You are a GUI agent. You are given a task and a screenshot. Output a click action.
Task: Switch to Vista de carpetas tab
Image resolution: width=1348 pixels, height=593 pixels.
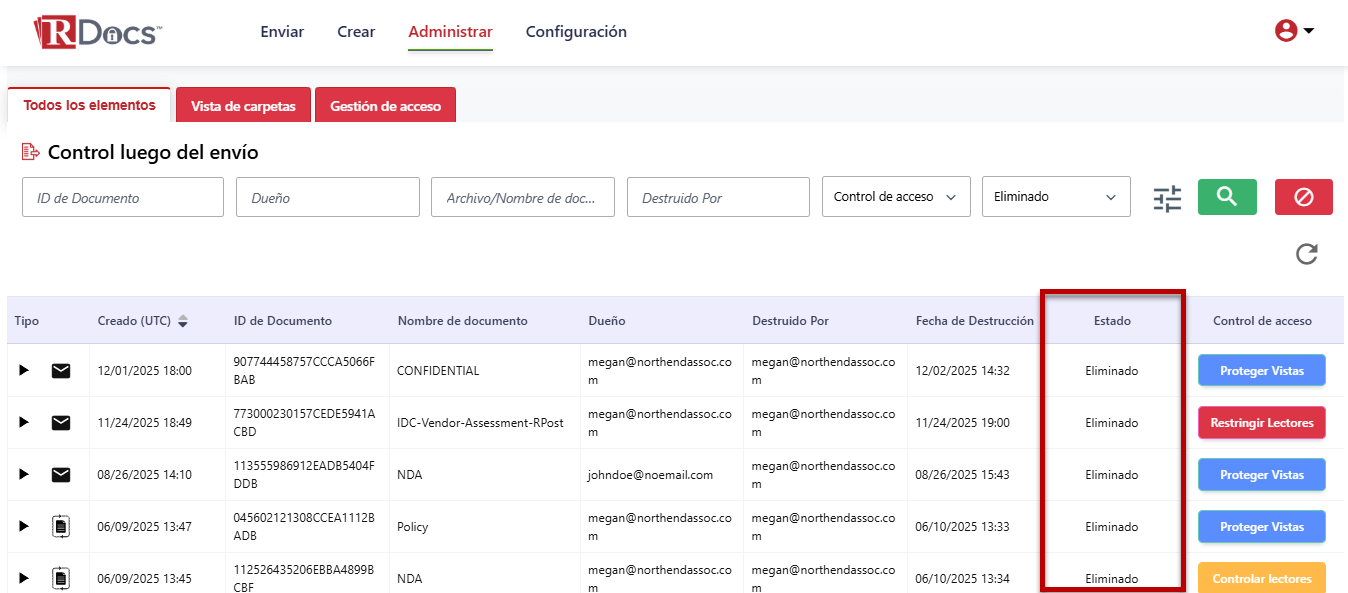click(x=243, y=106)
